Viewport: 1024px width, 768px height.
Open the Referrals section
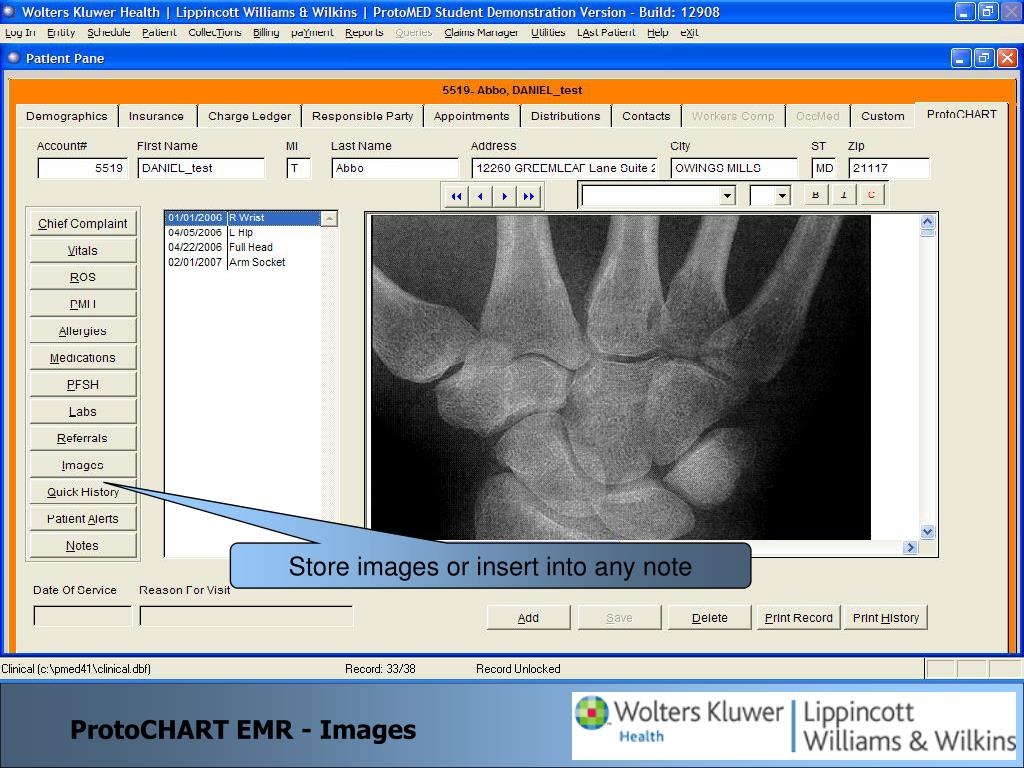pos(83,438)
